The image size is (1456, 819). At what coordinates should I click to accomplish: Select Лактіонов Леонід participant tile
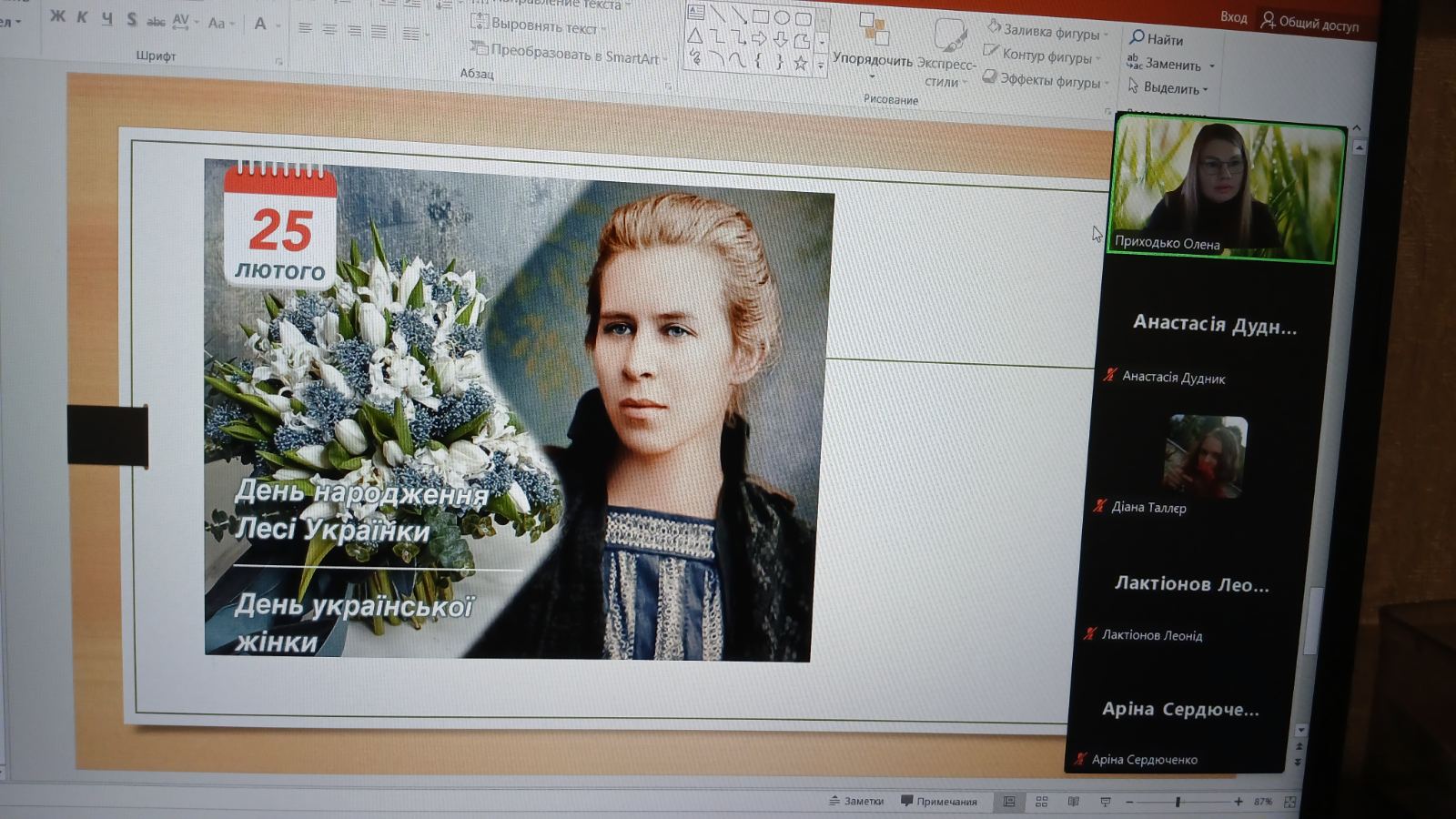1191,584
